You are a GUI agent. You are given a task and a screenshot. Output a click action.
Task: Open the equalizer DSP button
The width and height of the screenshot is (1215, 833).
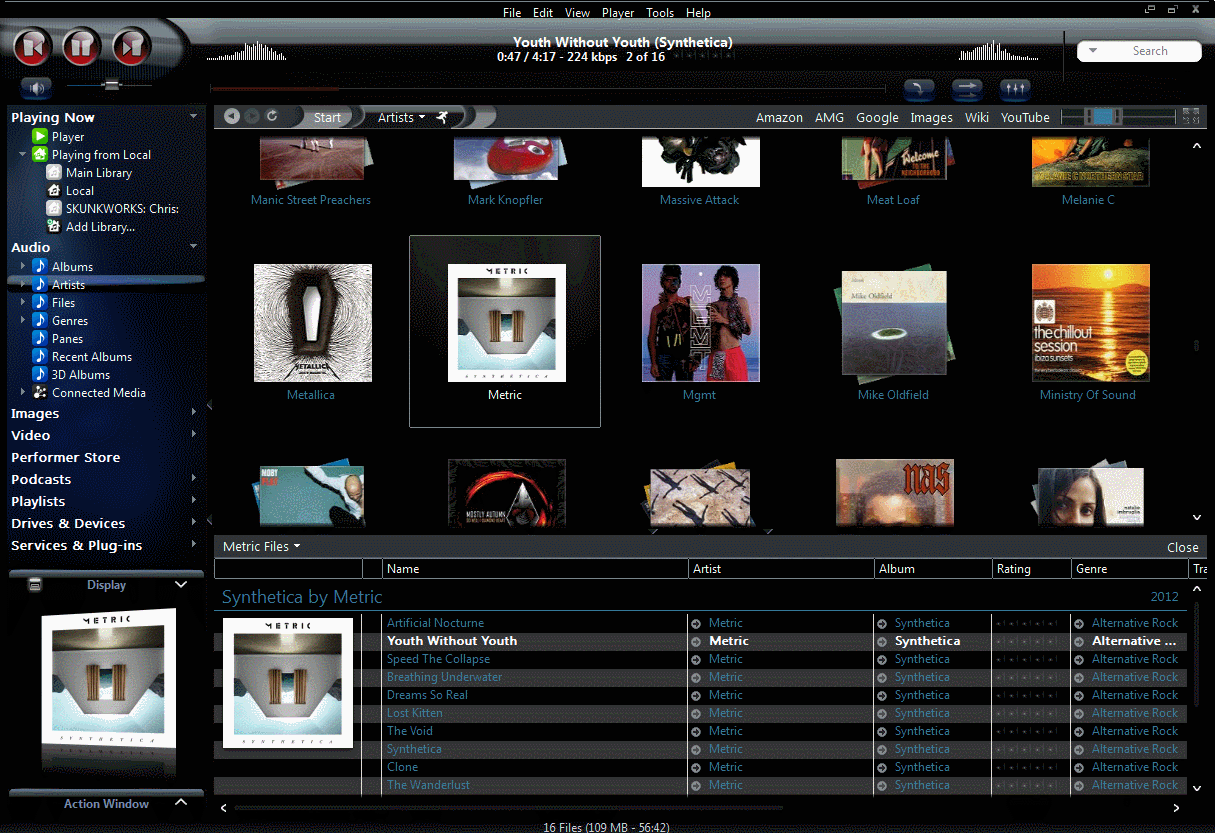[1015, 90]
